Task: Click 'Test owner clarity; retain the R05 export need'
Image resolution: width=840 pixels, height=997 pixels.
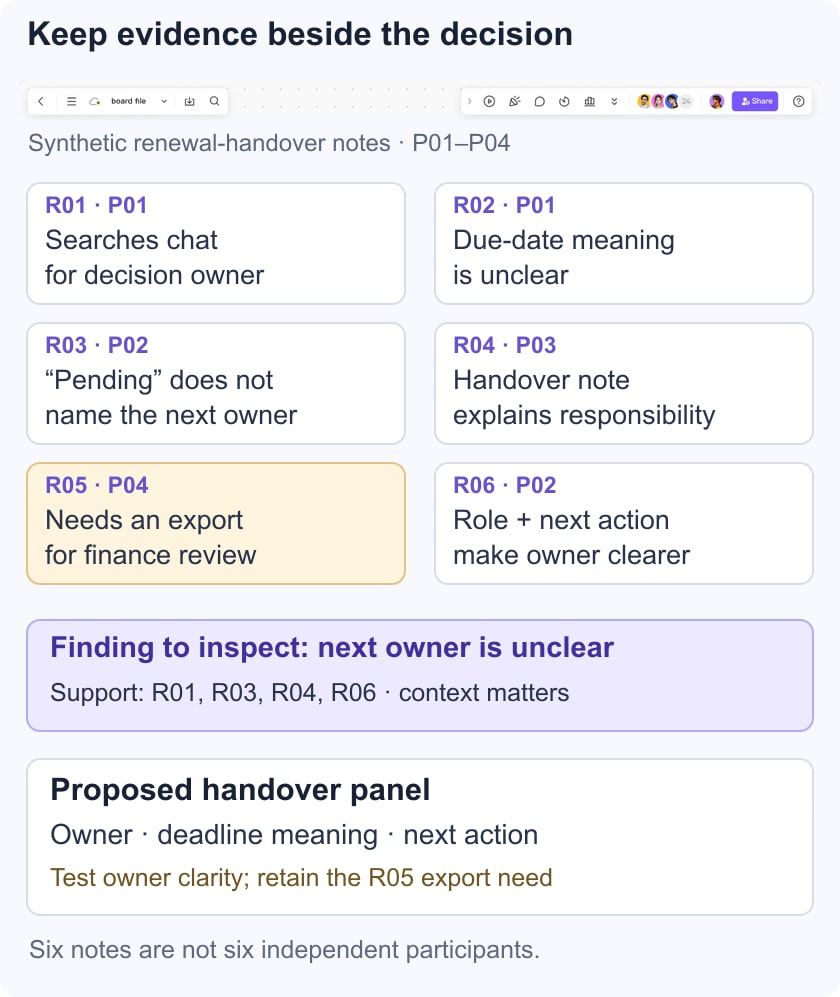Action: pyautogui.click(x=301, y=877)
